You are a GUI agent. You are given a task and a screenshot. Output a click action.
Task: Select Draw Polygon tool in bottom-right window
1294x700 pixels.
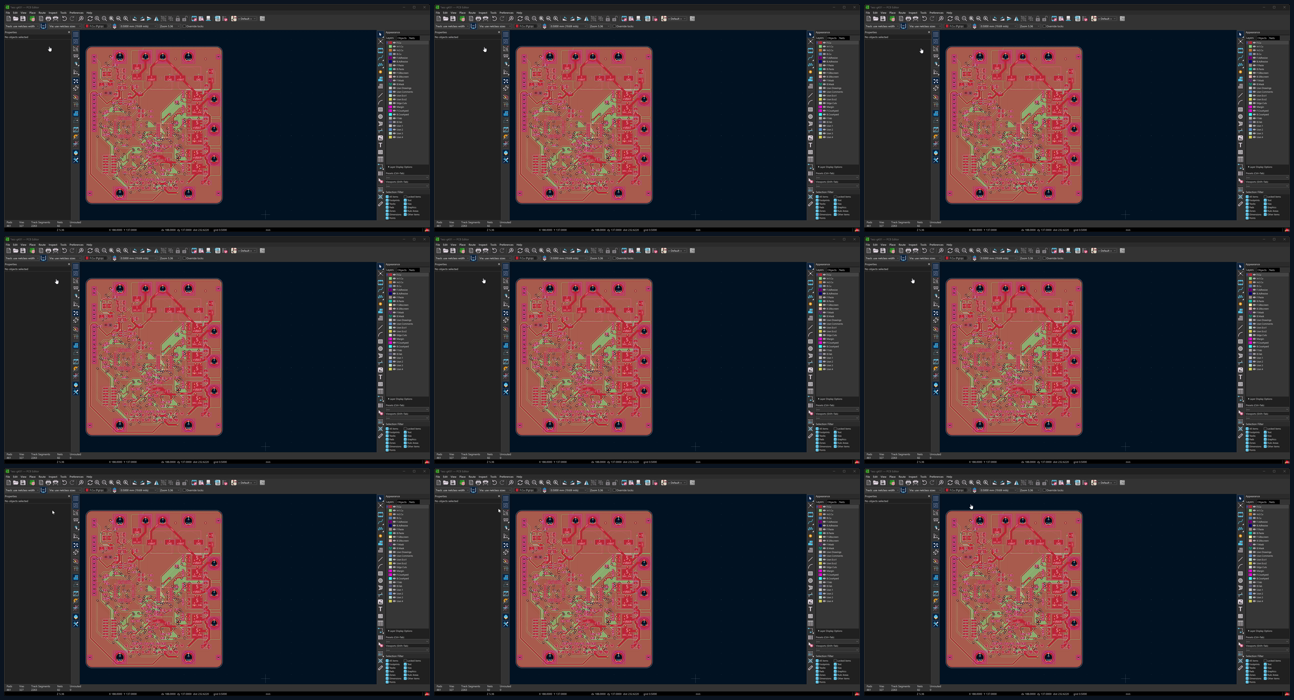[1241, 588]
